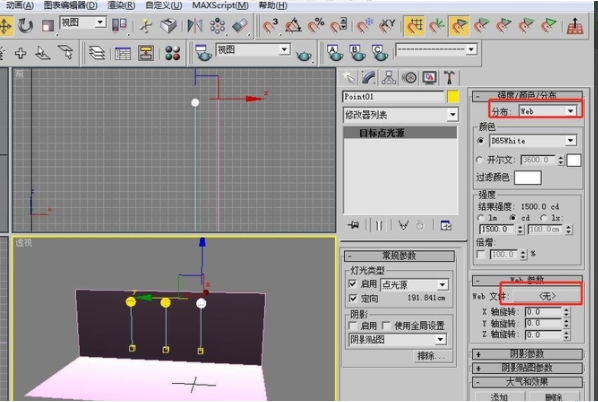Viewport: 598px width, 402px height.
Task: Expand the 阴影参数 rollout
Action: click(527, 354)
